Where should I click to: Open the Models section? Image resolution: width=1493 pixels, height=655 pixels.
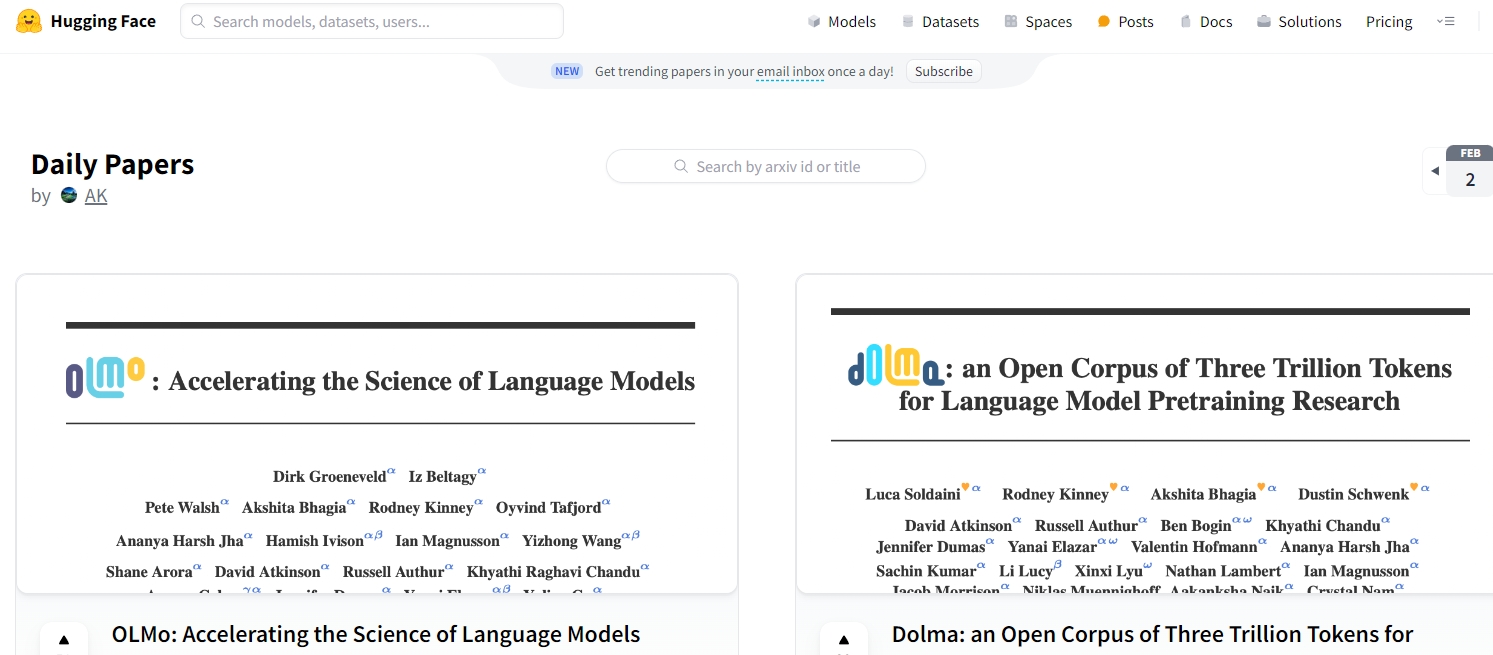click(x=841, y=21)
